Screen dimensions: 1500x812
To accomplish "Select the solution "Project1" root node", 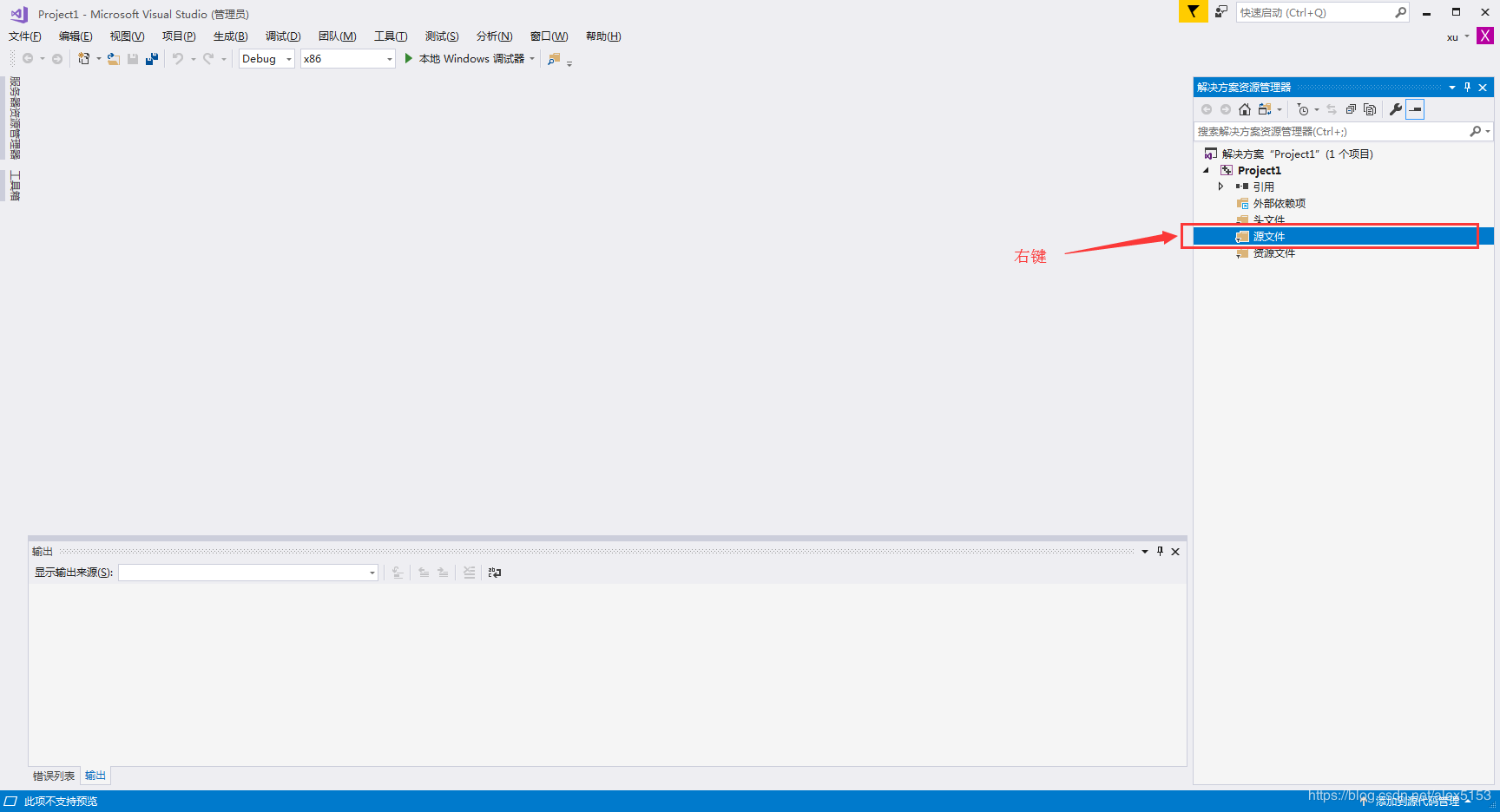I will click(x=1297, y=154).
